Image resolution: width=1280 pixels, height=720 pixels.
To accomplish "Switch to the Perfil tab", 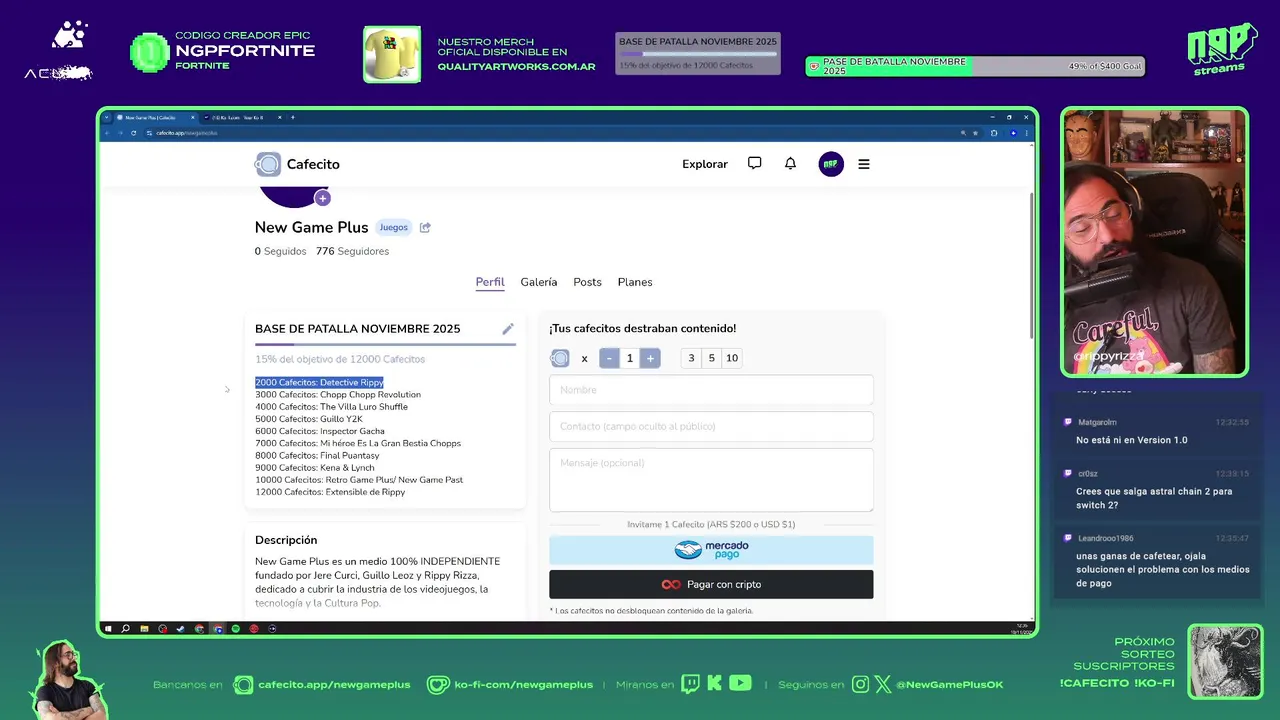I will click(x=490, y=282).
